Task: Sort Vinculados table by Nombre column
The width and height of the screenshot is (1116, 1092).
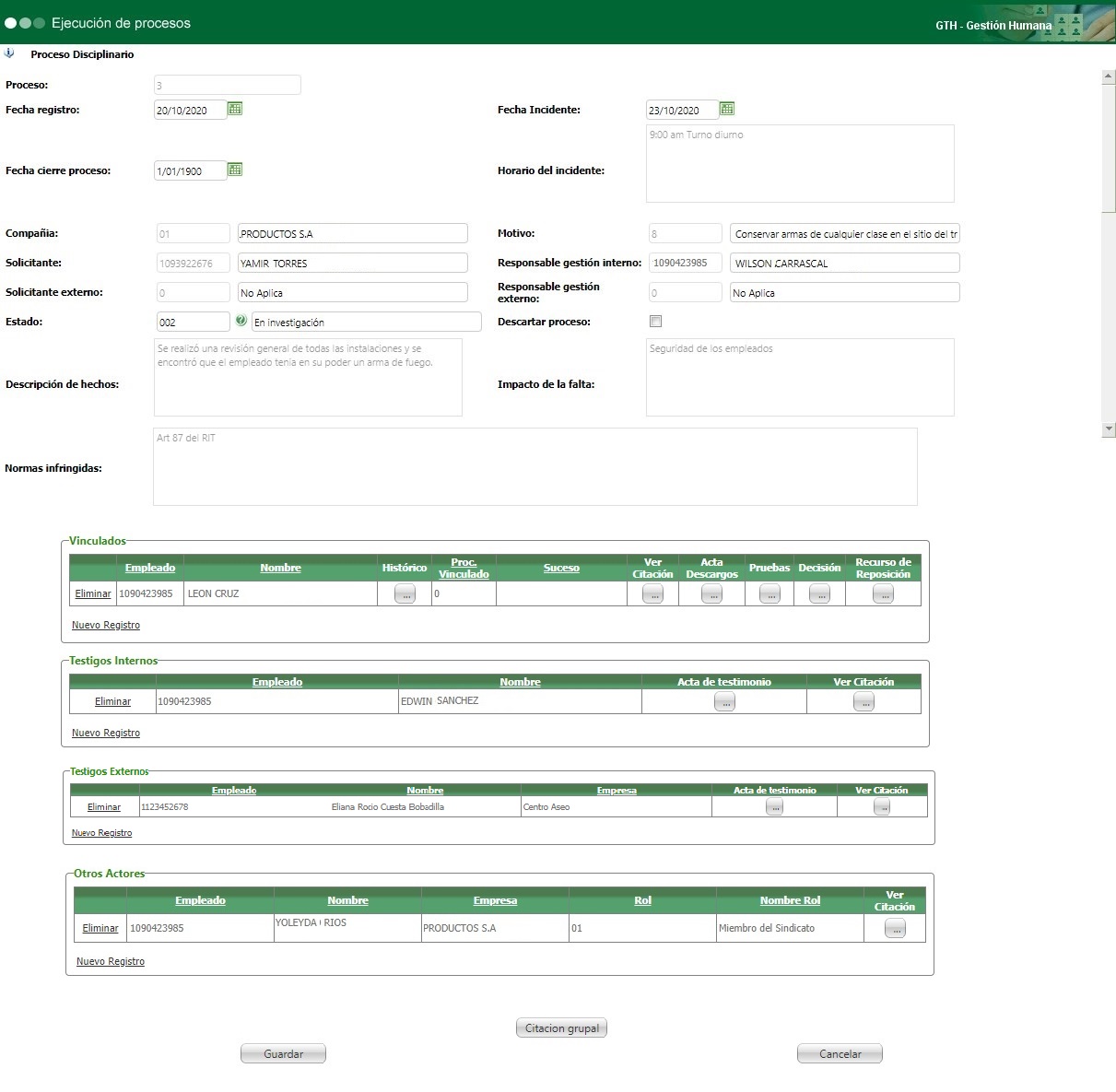Action: pos(280,568)
